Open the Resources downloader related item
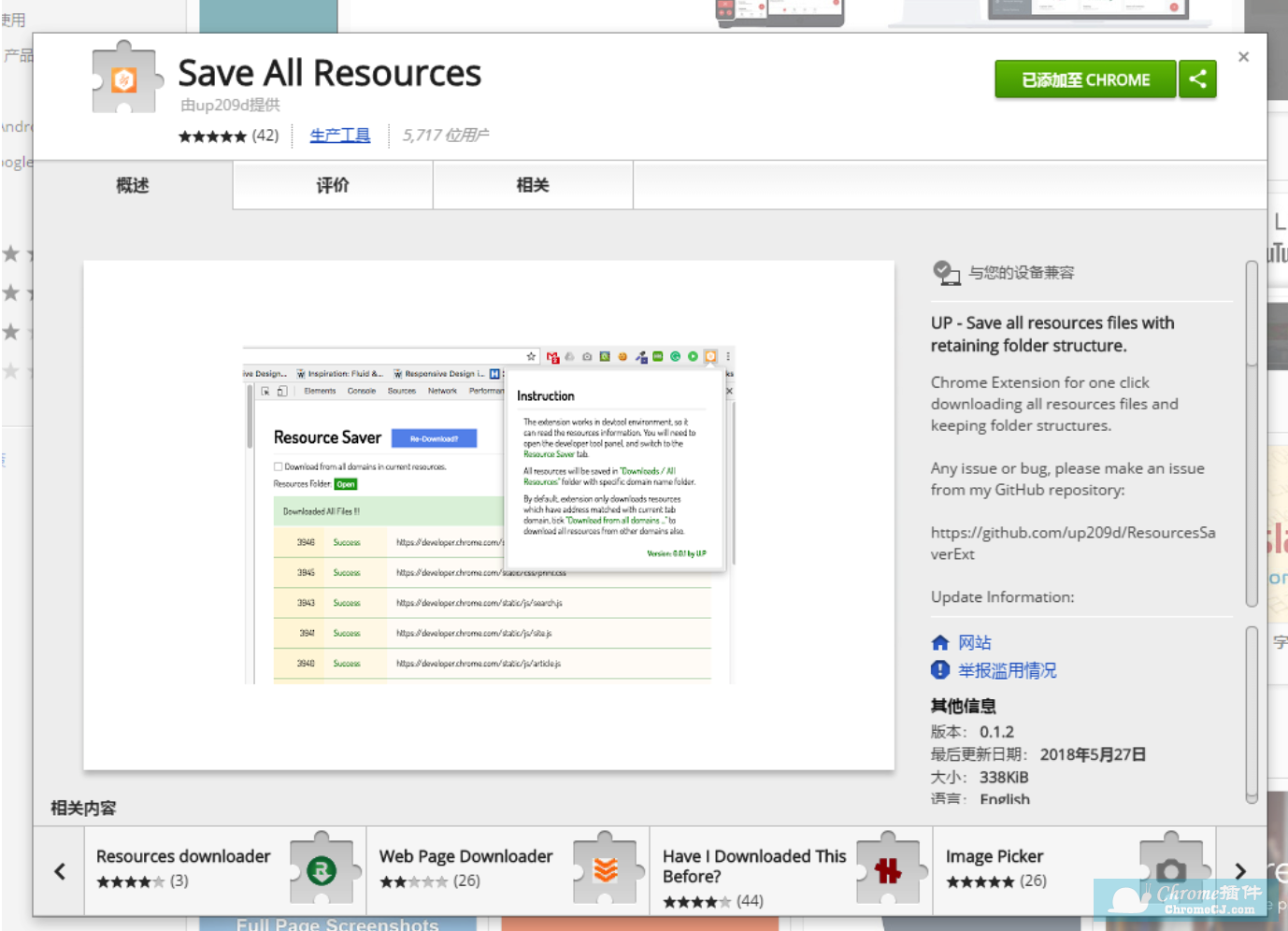This screenshot has width=1288, height=931. tap(225, 871)
